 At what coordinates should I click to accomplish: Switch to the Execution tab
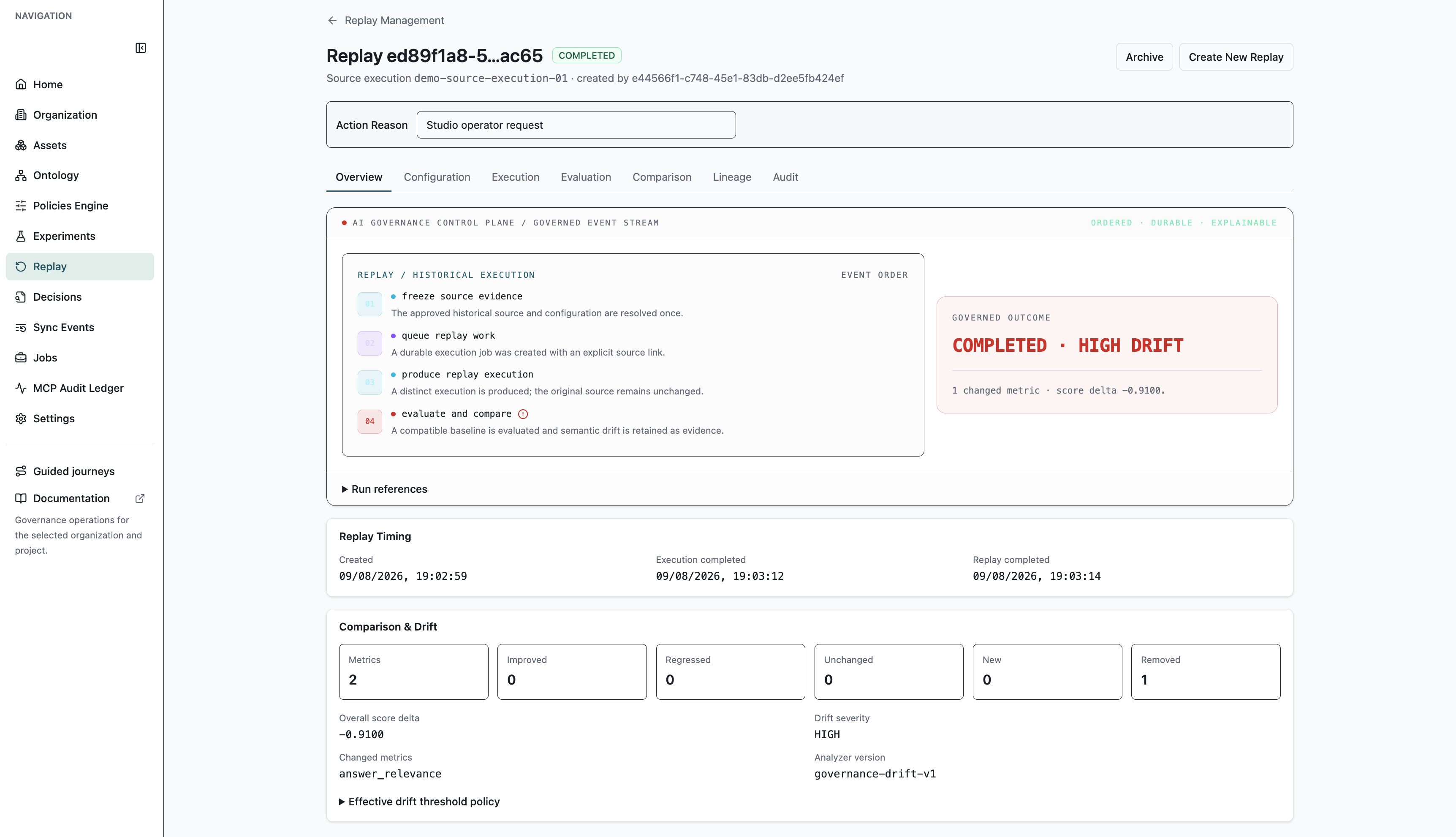516,177
